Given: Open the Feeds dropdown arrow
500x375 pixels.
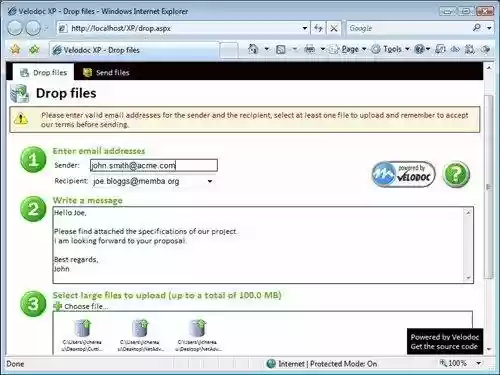Looking at the screenshot, I should click(x=295, y=49).
